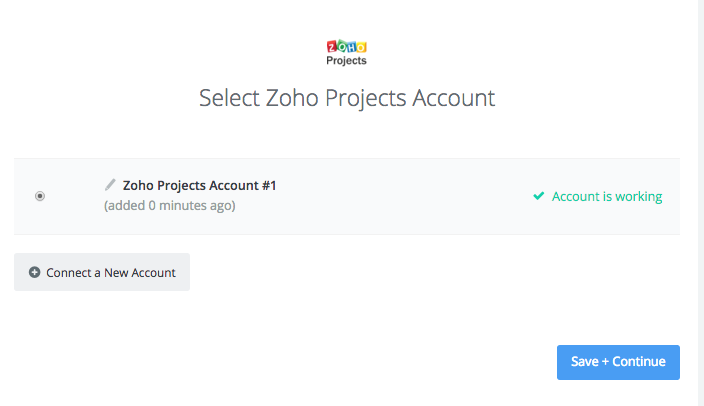Click the added 0 minutes ago label
This screenshot has width=704, height=406.
[170, 206]
